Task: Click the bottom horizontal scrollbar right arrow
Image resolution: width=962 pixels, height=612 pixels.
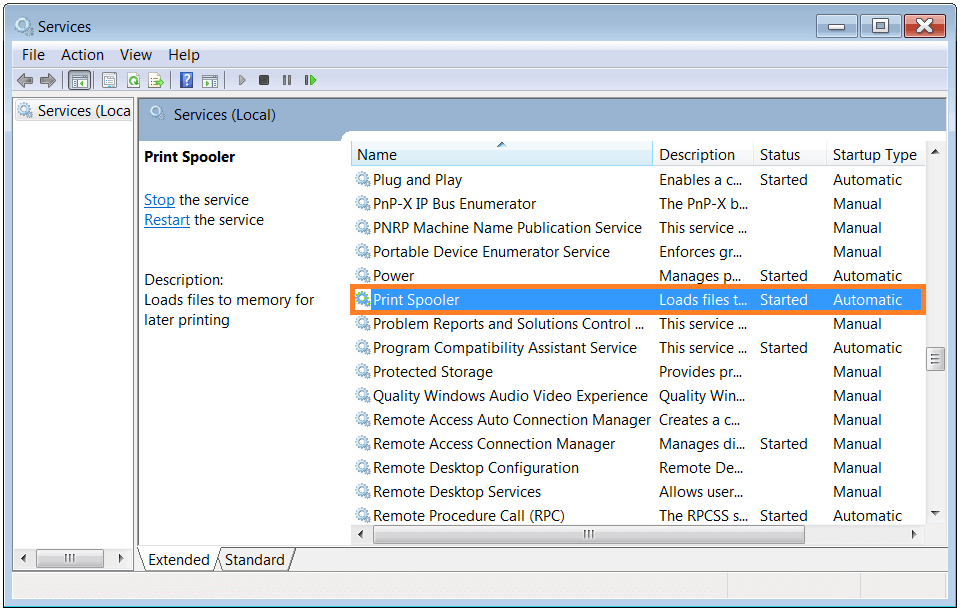Action: [x=915, y=534]
